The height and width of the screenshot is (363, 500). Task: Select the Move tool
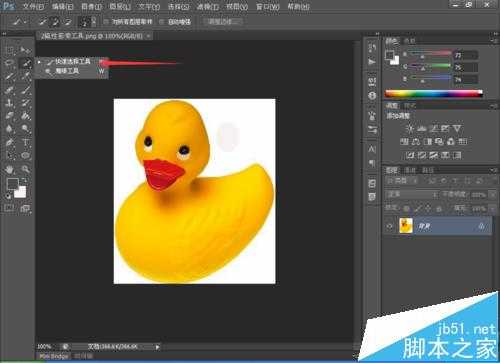25,50
